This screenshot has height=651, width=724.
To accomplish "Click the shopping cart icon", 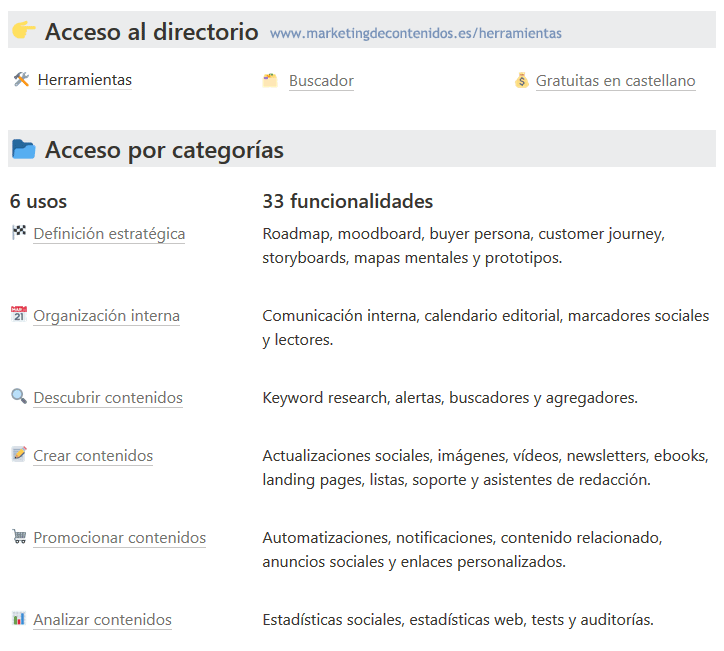I will 19,536.
